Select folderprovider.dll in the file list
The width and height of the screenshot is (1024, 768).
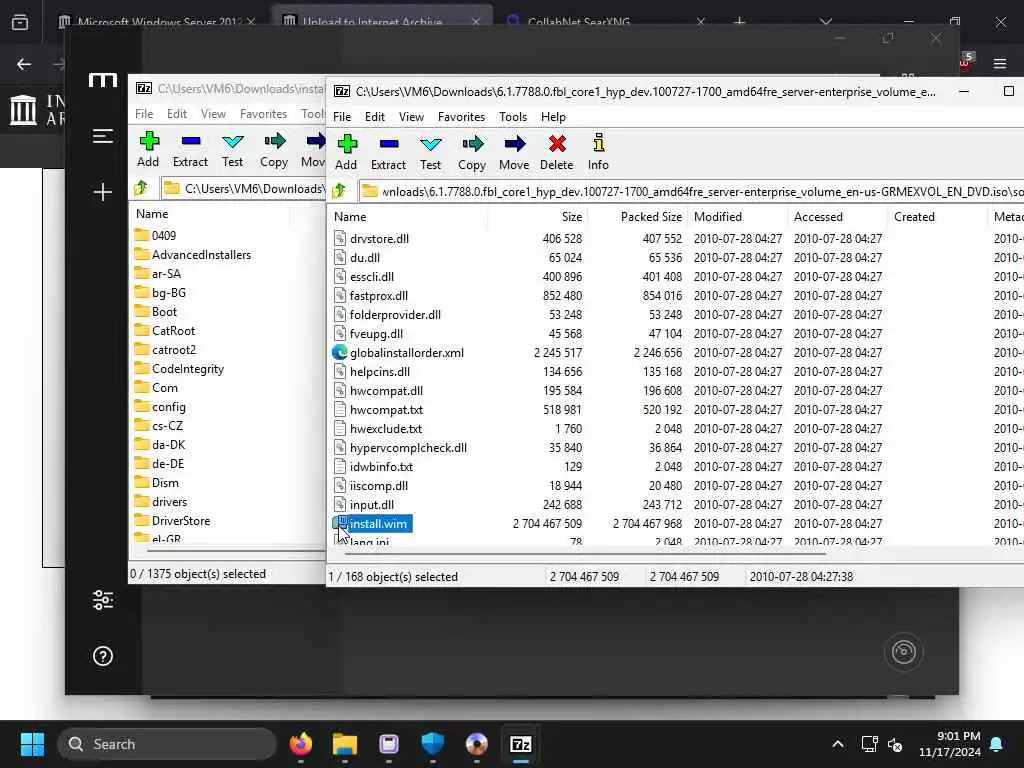(x=394, y=314)
